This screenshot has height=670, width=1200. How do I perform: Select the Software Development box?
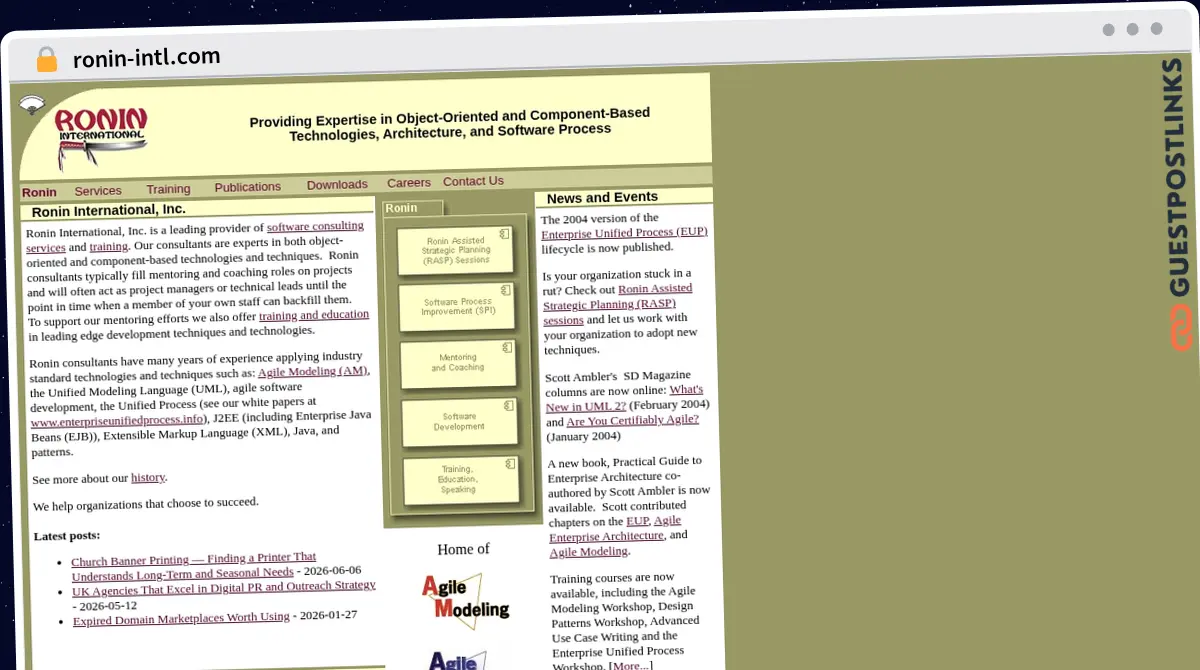click(459, 422)
